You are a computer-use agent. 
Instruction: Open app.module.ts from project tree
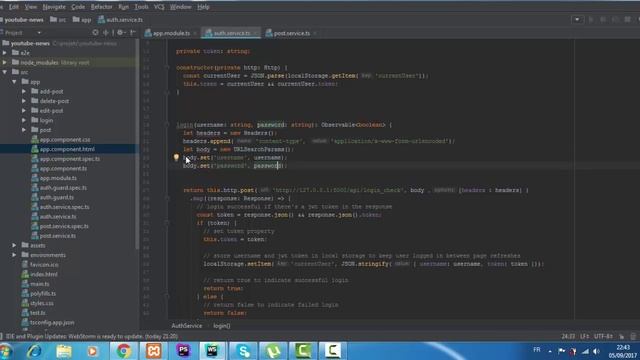point(58,178)
